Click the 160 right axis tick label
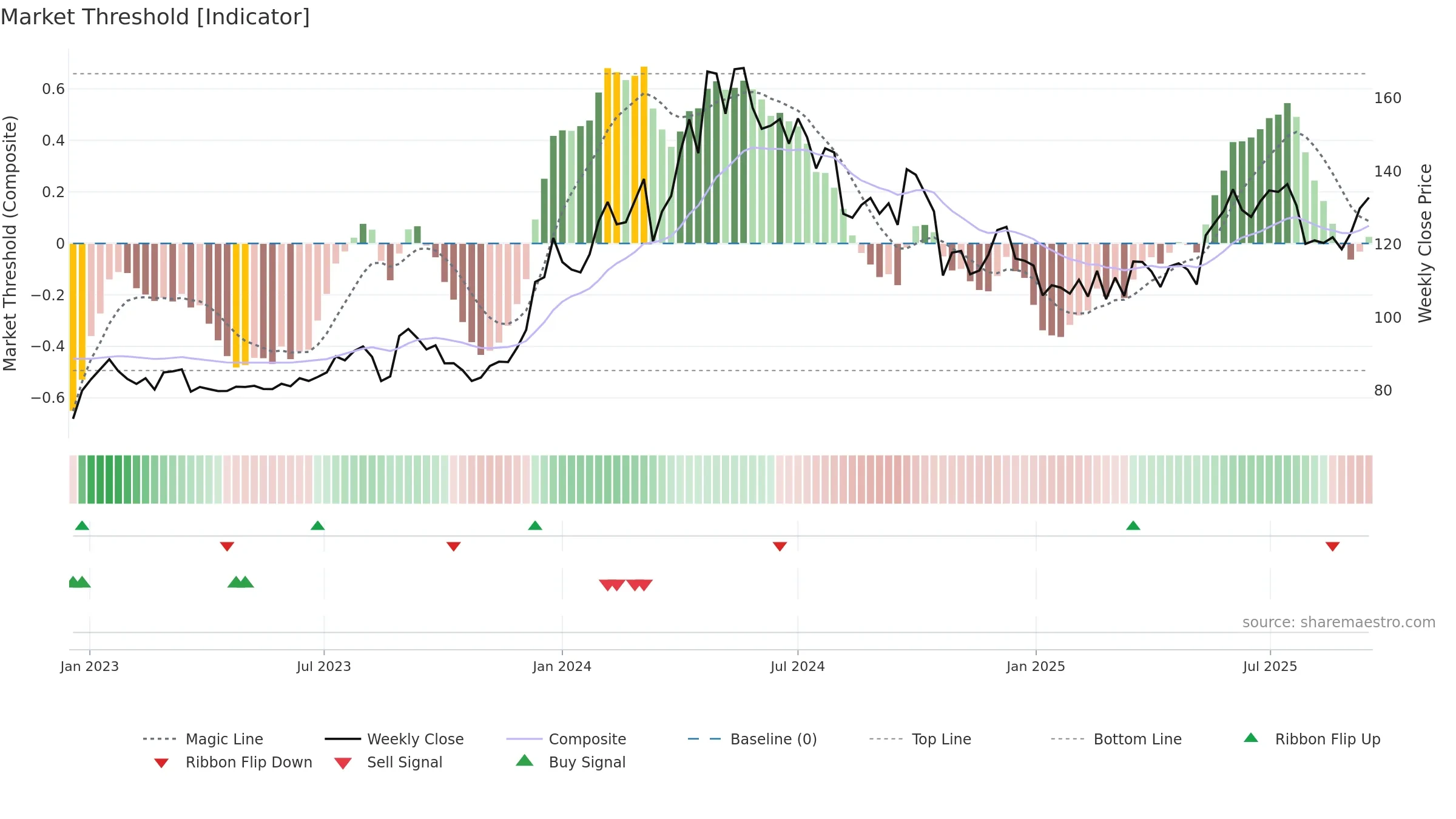Image resolution: width=1456 pixels, height=819 pixels. (x=1388, y=98)
